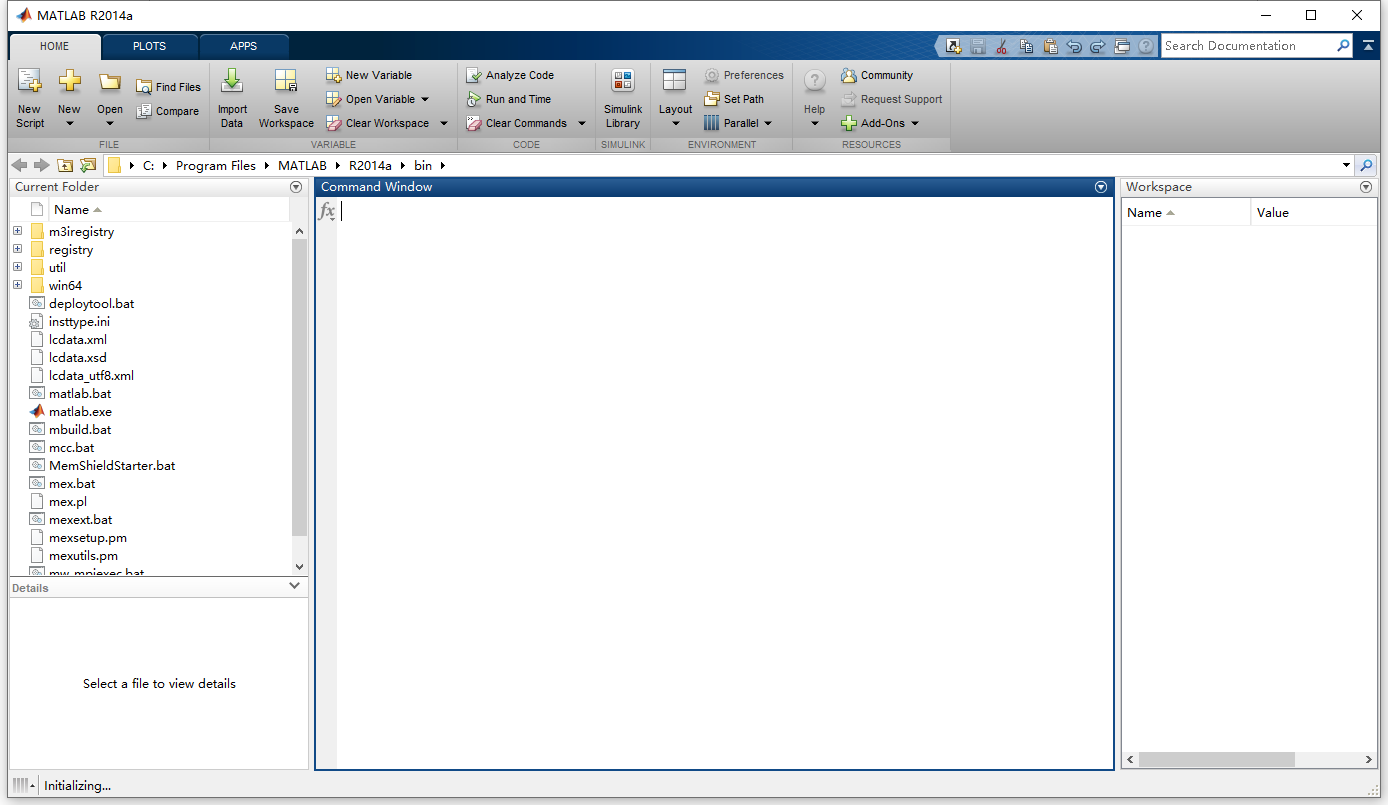Open Command Window actions menu
Screen dimensions: 1388x805
coord(1101,187)
